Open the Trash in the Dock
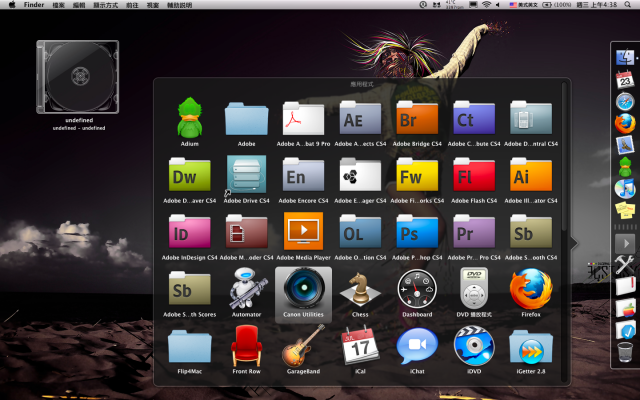This screenshot has height=400, width=640. point(625,352)
